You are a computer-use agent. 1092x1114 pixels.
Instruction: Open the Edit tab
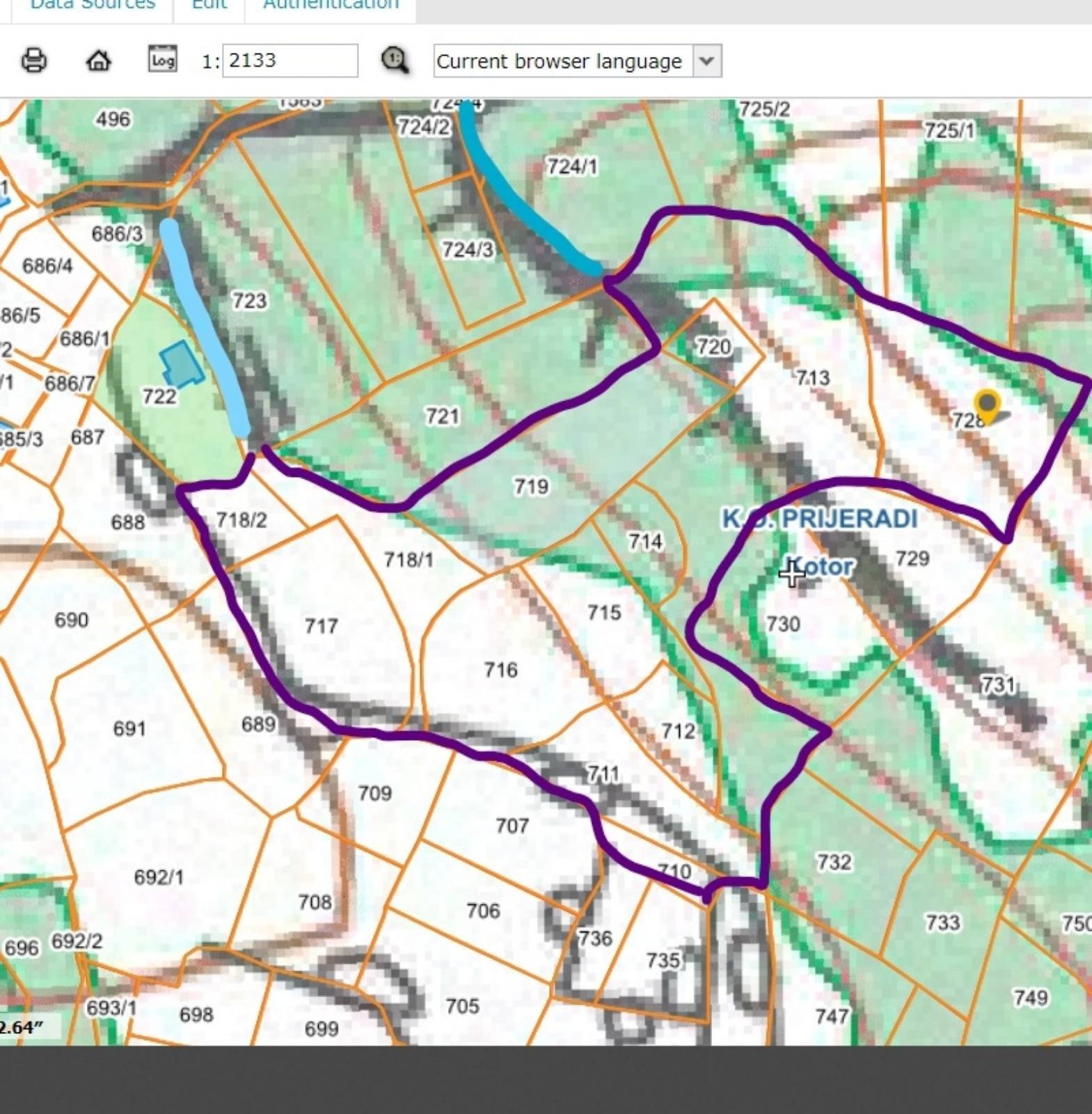tap(209, 6)
